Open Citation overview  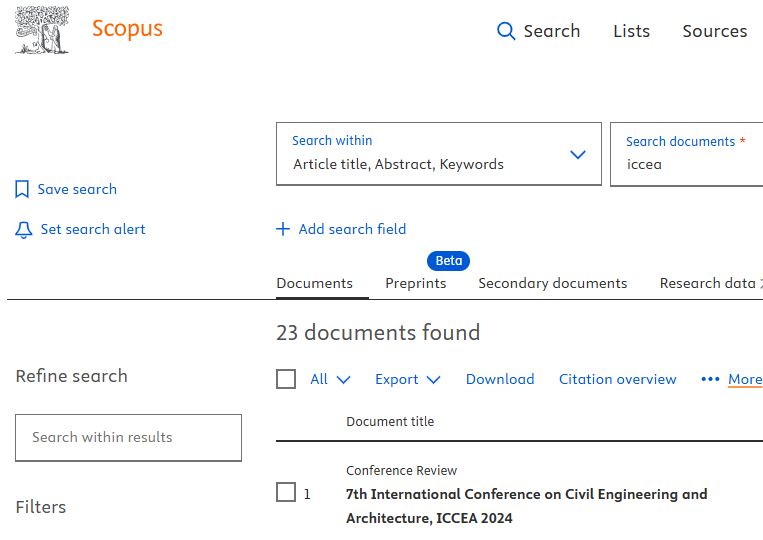(x=618, y=379)
